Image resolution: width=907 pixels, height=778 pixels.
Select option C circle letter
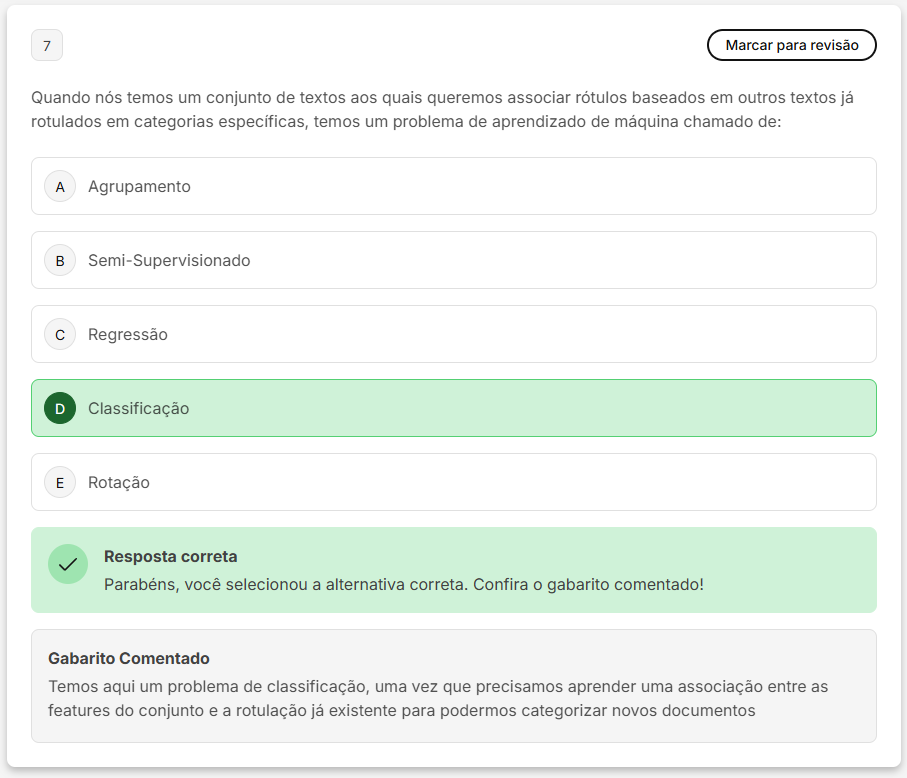[x=60, y=334]
